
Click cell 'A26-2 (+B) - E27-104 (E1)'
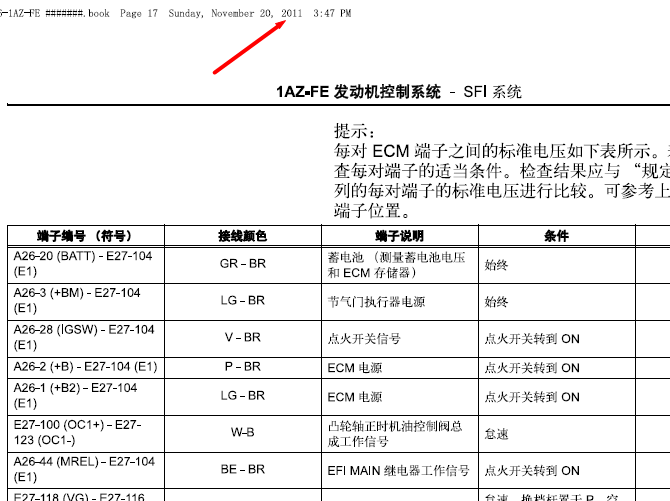tap(85, 367)
